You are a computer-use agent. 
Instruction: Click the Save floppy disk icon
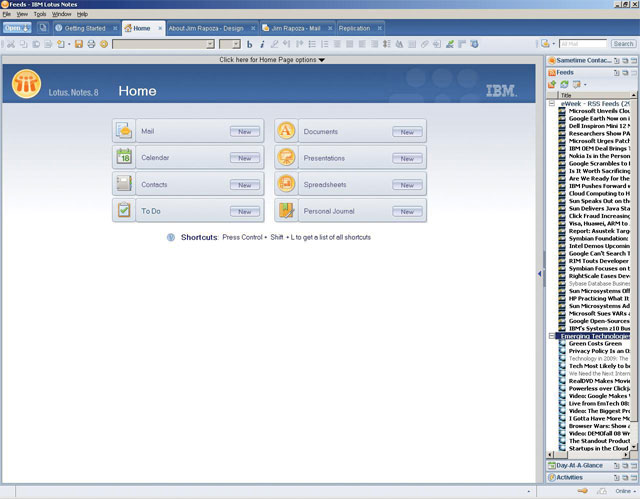point(79,44)
